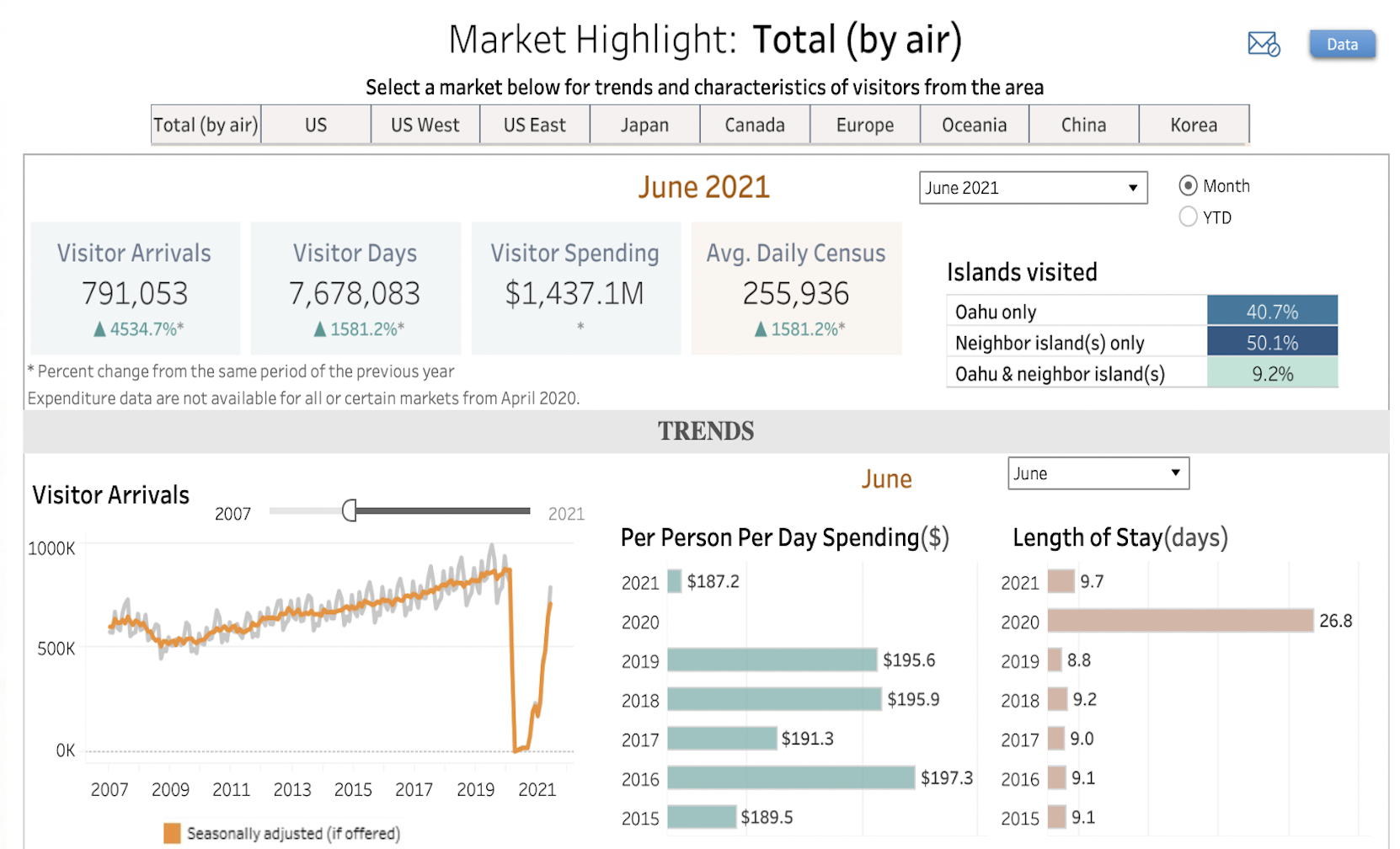Click the 'Per Person Per Day Spending($)' title
This screenshot has height=849, width=1400.
[785, 537]
